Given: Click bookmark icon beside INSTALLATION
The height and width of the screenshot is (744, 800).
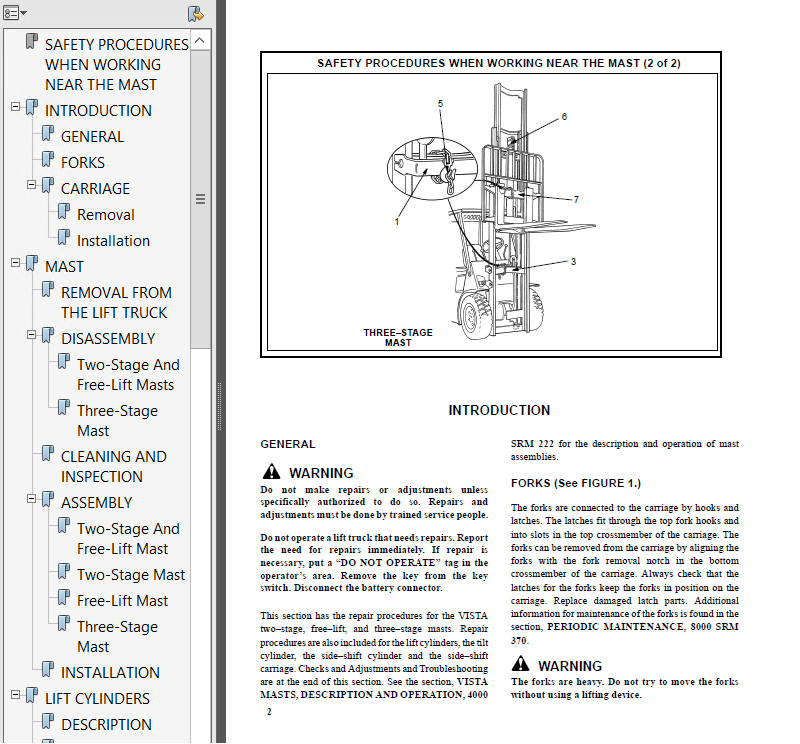Looking at the screenshot, I should [47, 669].
